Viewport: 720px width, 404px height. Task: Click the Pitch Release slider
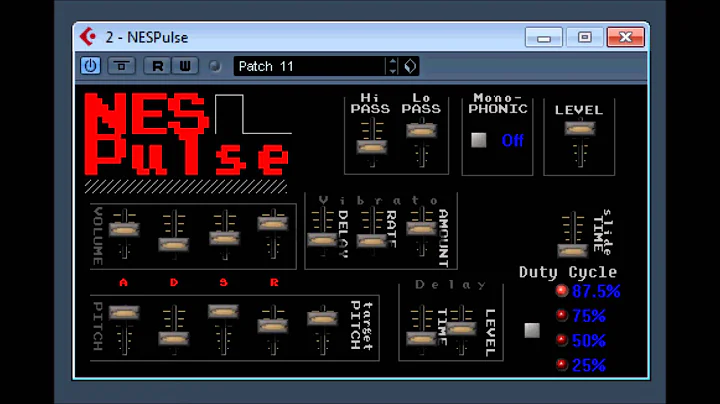pyautogui.click(x=273, y=325)
